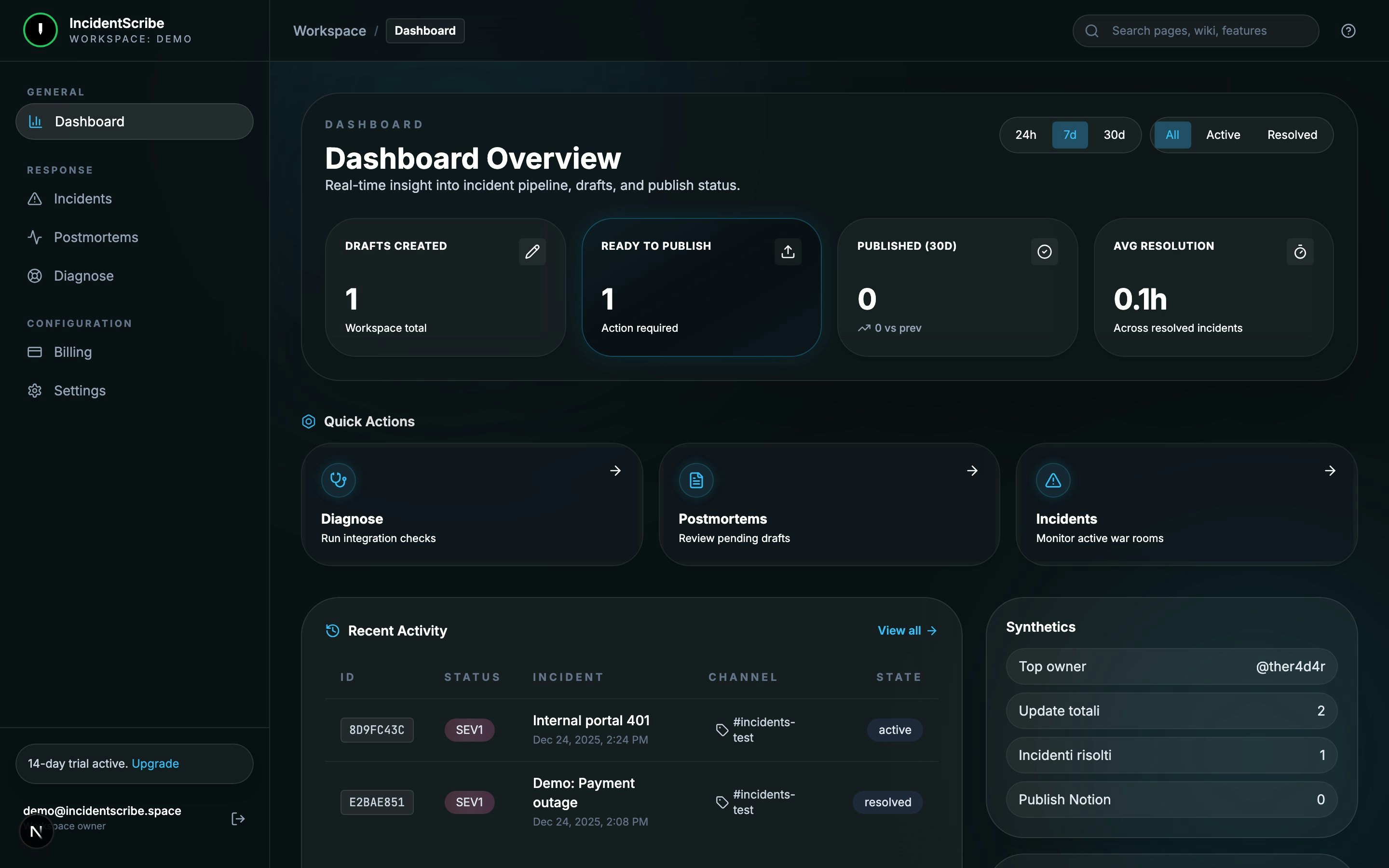Select the 30d time range
This screenshot has width=1389, height=868.
1114,135
